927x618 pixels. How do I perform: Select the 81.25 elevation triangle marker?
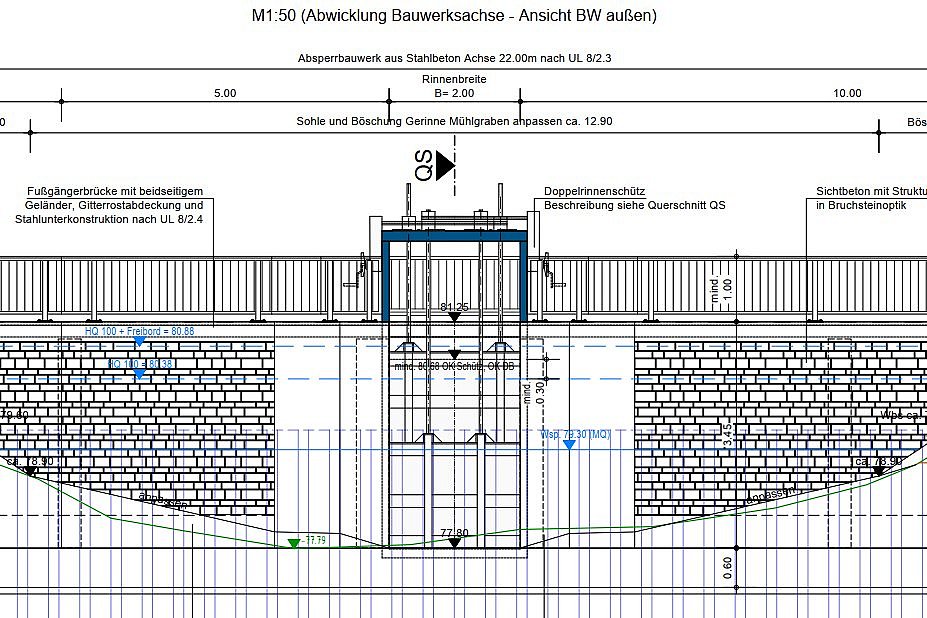454,317
